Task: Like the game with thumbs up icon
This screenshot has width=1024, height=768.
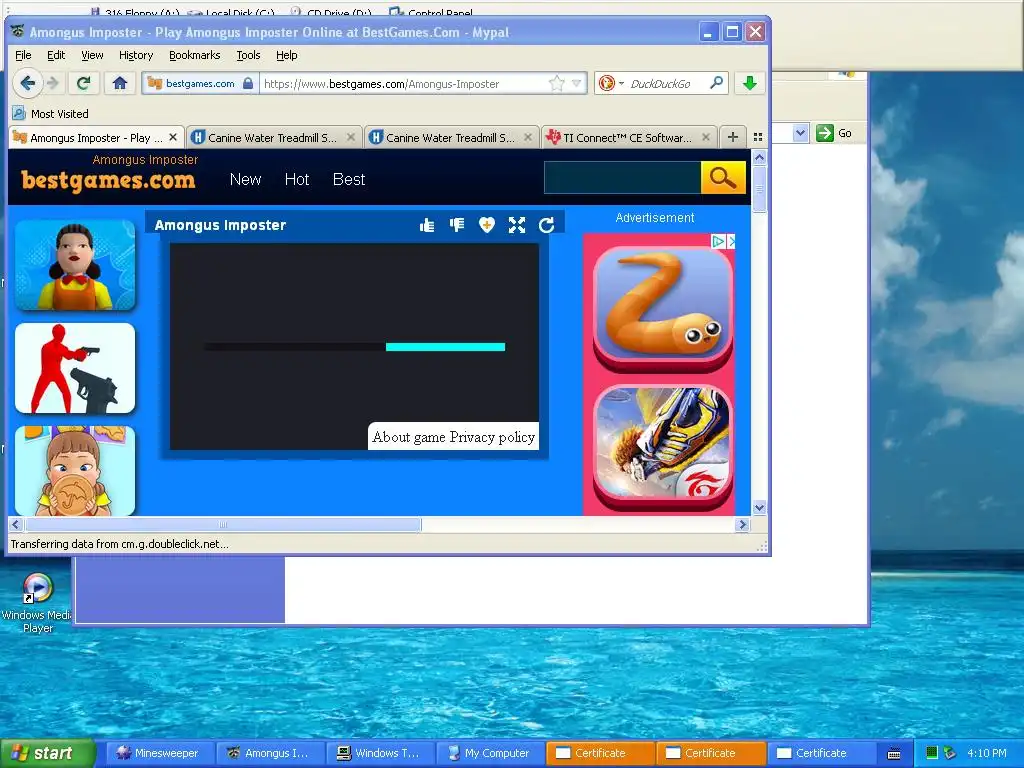Action: (427, 225)
